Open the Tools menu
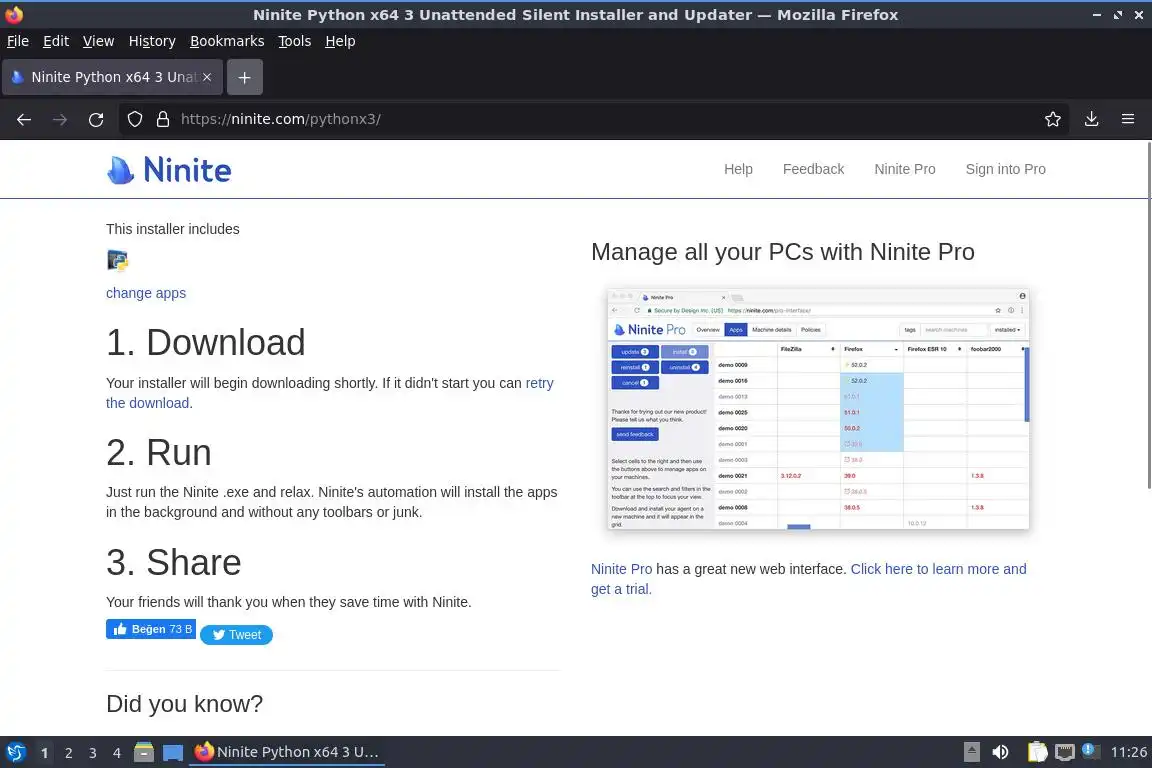The image size is (1152, 768). point(295,41)
